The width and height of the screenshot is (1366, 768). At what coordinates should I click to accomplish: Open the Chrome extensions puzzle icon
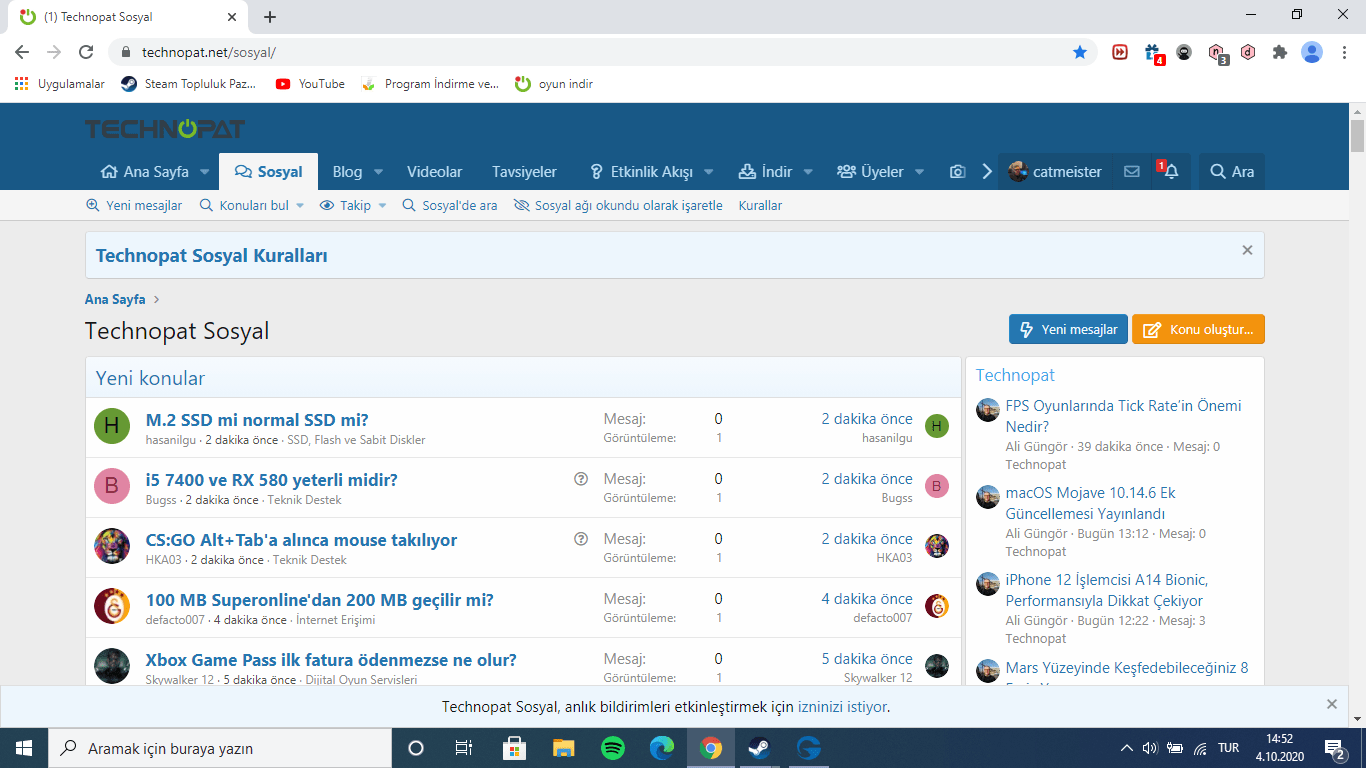(x=1280, y=52)
